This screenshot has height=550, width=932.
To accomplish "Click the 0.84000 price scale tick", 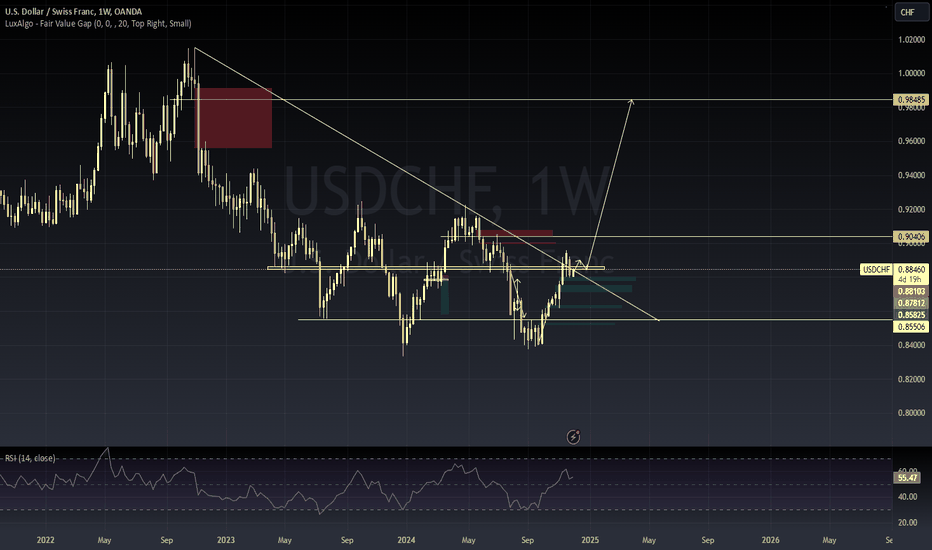I will 912,345.
